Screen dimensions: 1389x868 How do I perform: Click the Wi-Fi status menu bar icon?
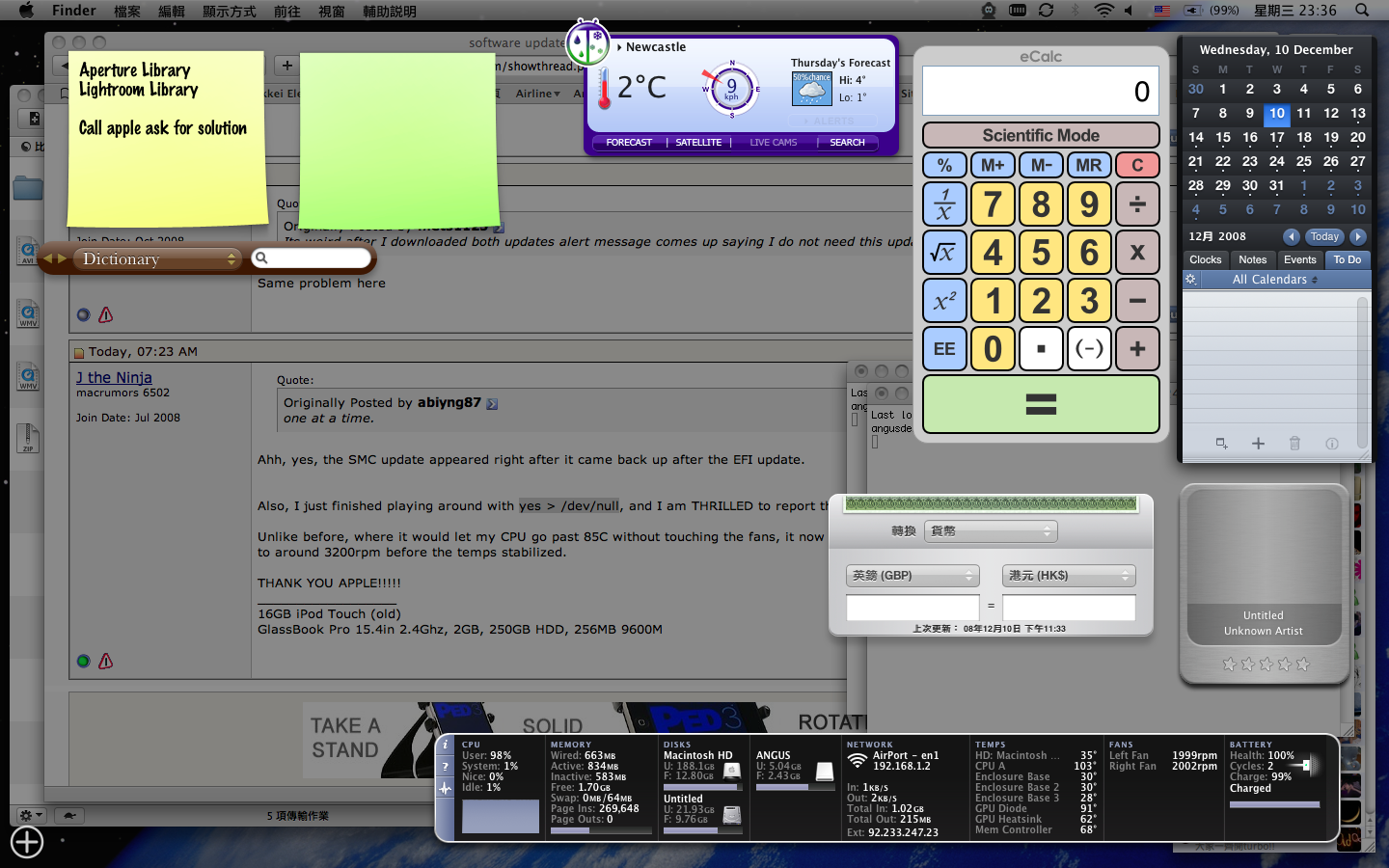(x=1103, y=11)
